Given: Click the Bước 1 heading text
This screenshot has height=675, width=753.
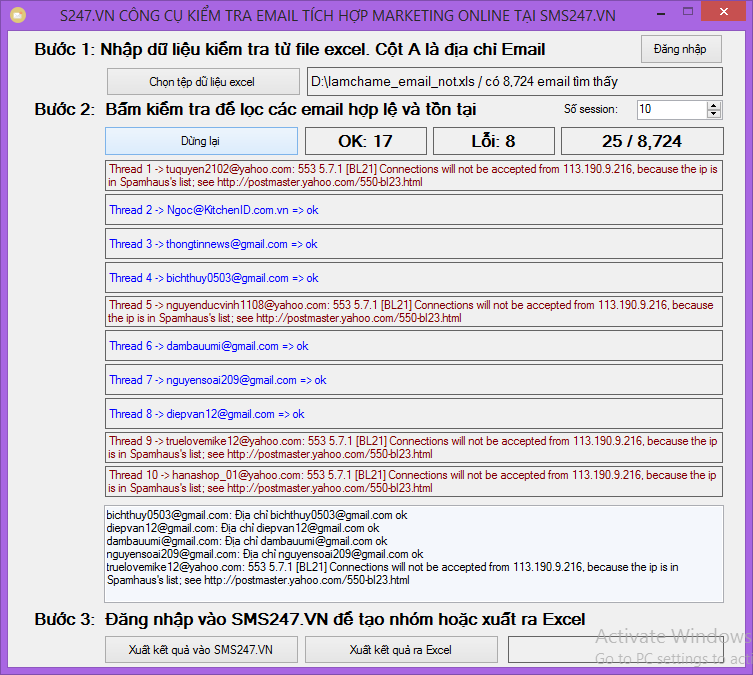Looking at the screenshot, I should point(290,49).
